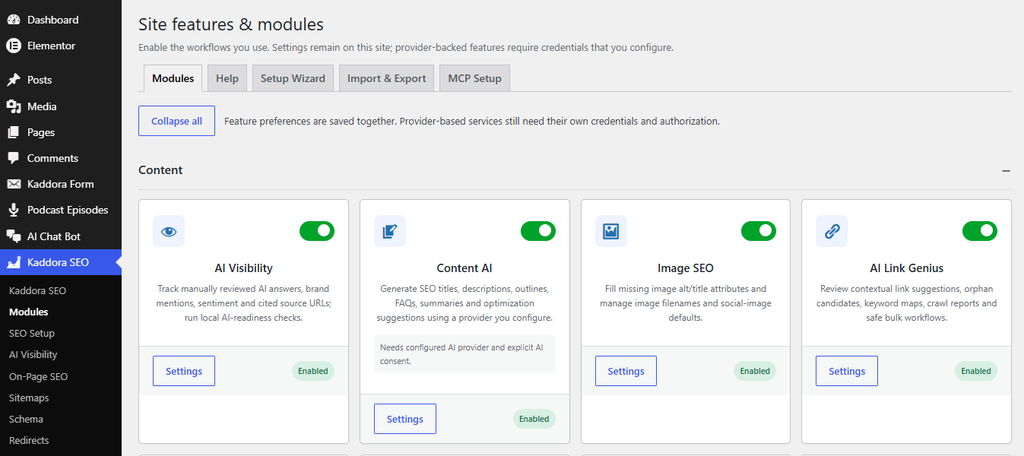Turn off the AI Visibility module toggle
Image resolution: width=1024 pixels, height=456 pixels.
pyautogui.click(x=317, y=231)
